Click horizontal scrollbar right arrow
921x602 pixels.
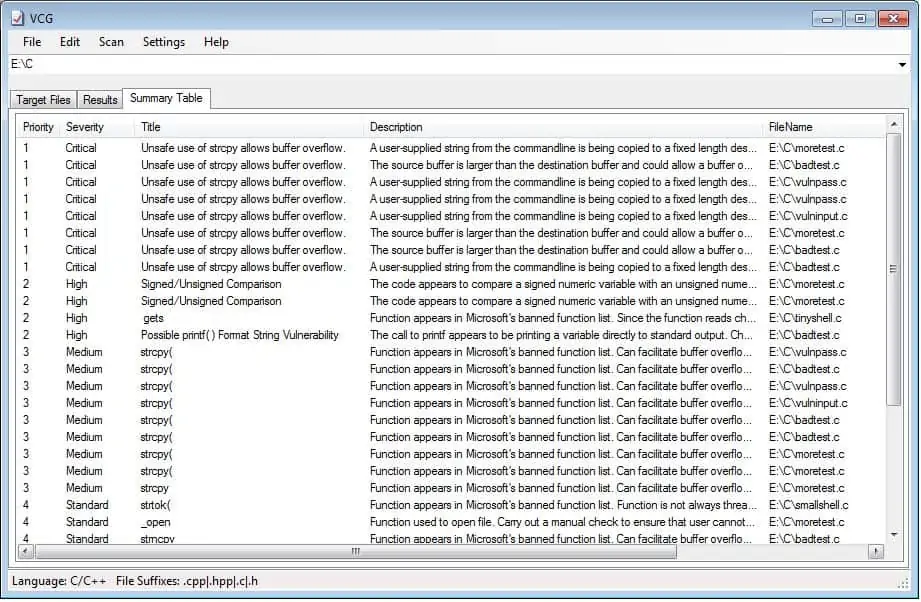click(875, 551)
